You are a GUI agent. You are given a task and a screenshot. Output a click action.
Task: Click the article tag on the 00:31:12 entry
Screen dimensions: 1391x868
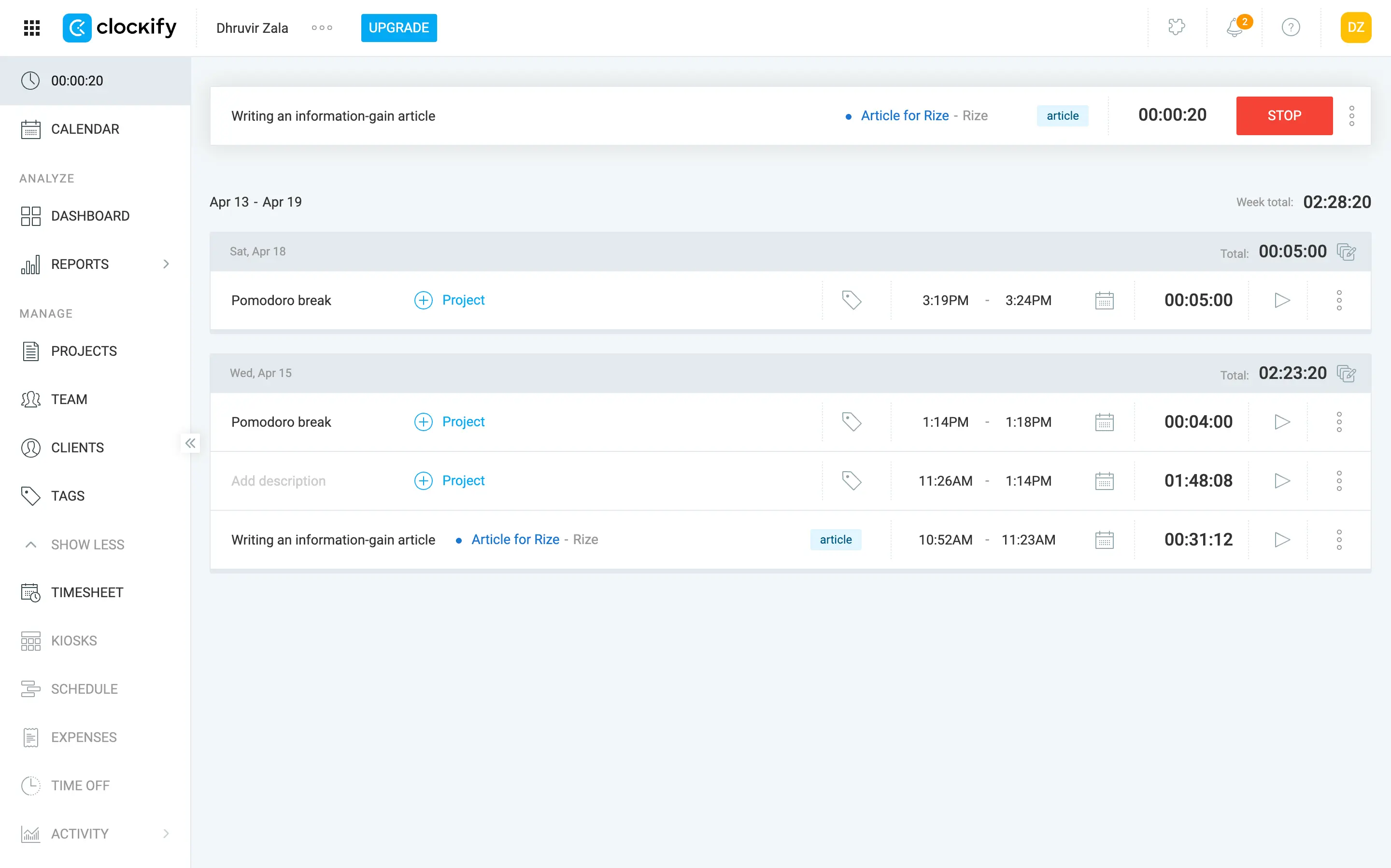(836, 539)
